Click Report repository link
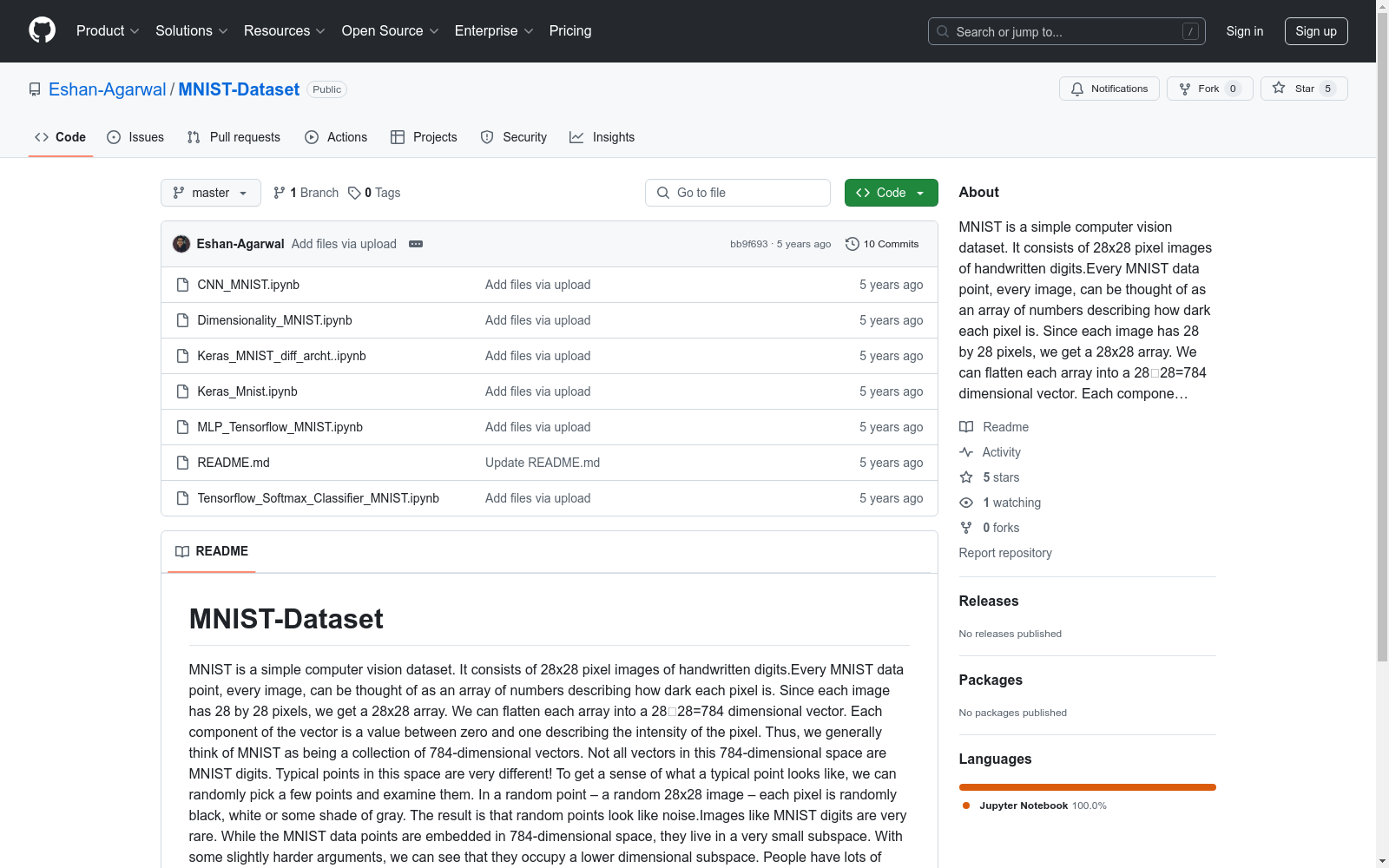This screenshot has height=868, width=1389. tap(1005, 553)
